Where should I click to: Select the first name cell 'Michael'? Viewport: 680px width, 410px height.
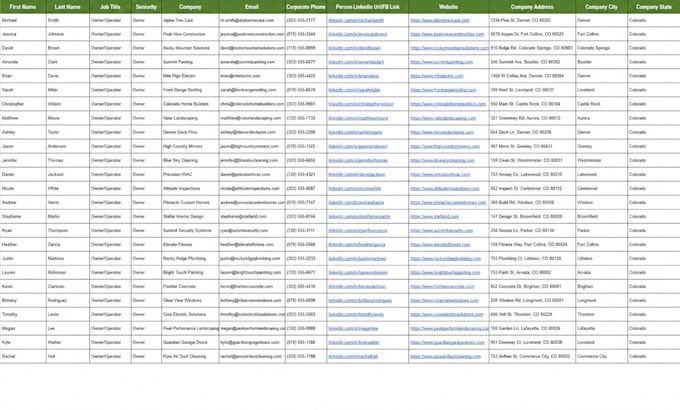click(x=23, y=20)
